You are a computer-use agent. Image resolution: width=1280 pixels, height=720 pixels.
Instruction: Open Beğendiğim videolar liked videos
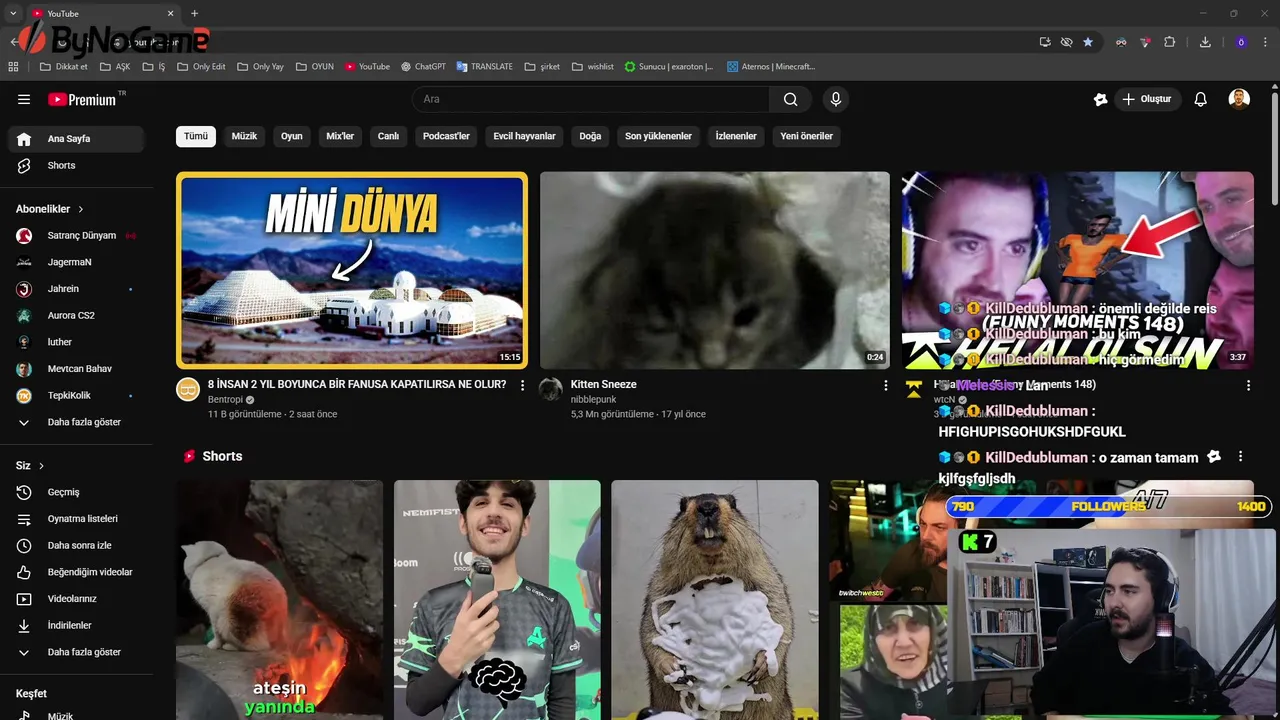point(76,572)
